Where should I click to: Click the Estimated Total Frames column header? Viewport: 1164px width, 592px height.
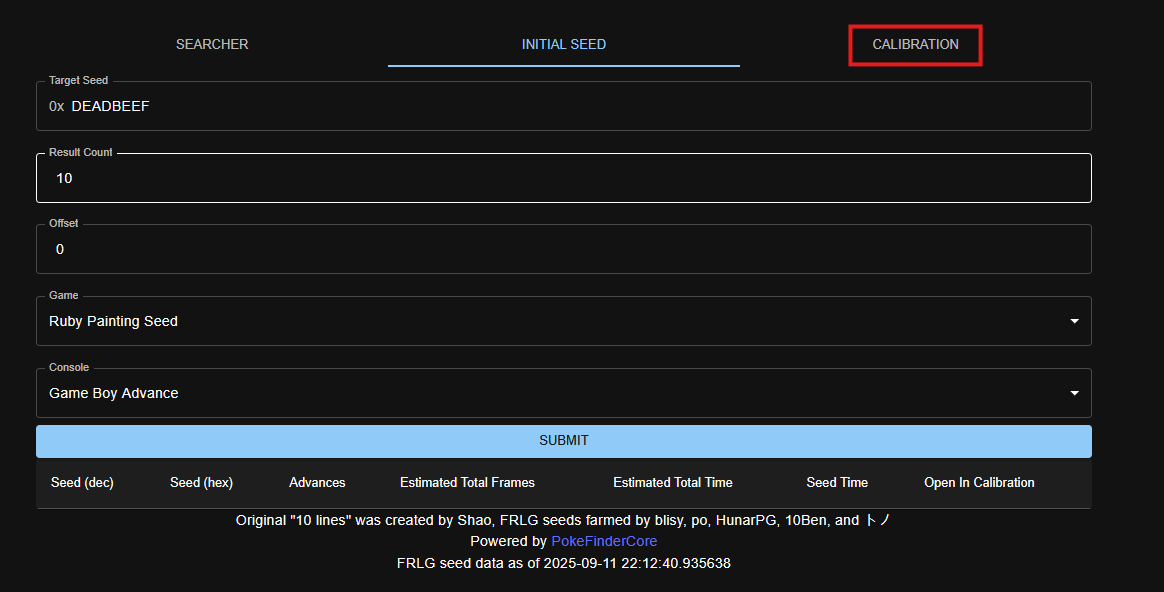coord(467,482)
